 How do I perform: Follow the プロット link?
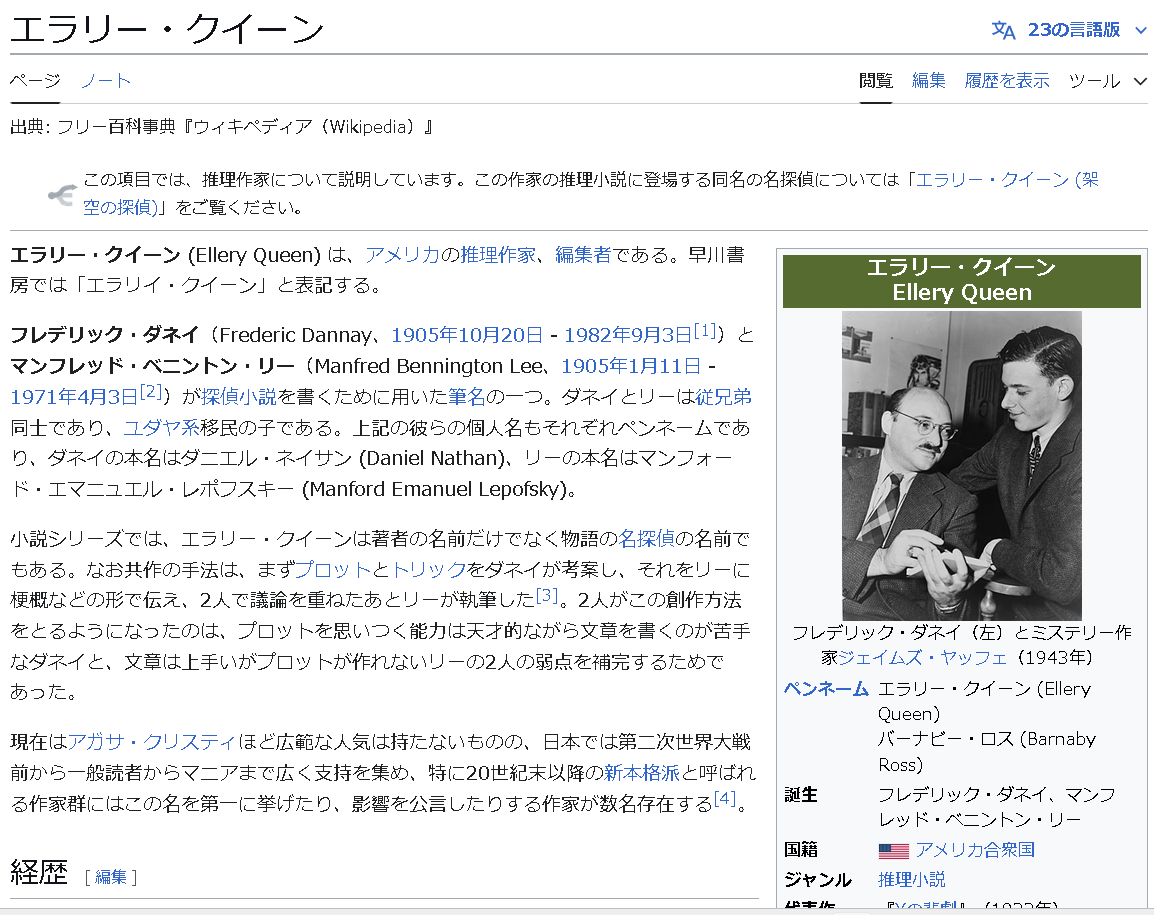[333, 570]
